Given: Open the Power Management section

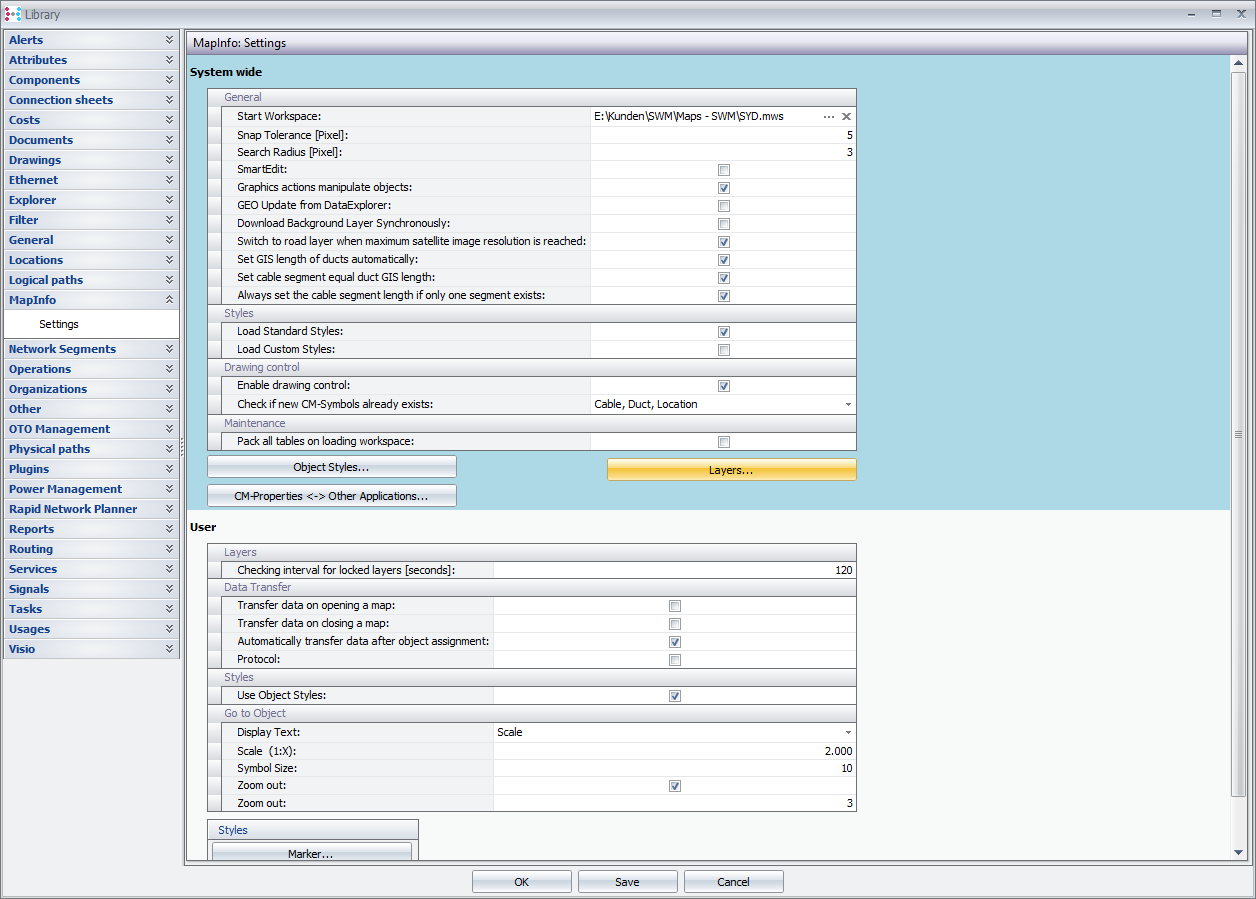Looking at the screenshot, I should click(x=91, y=489).
